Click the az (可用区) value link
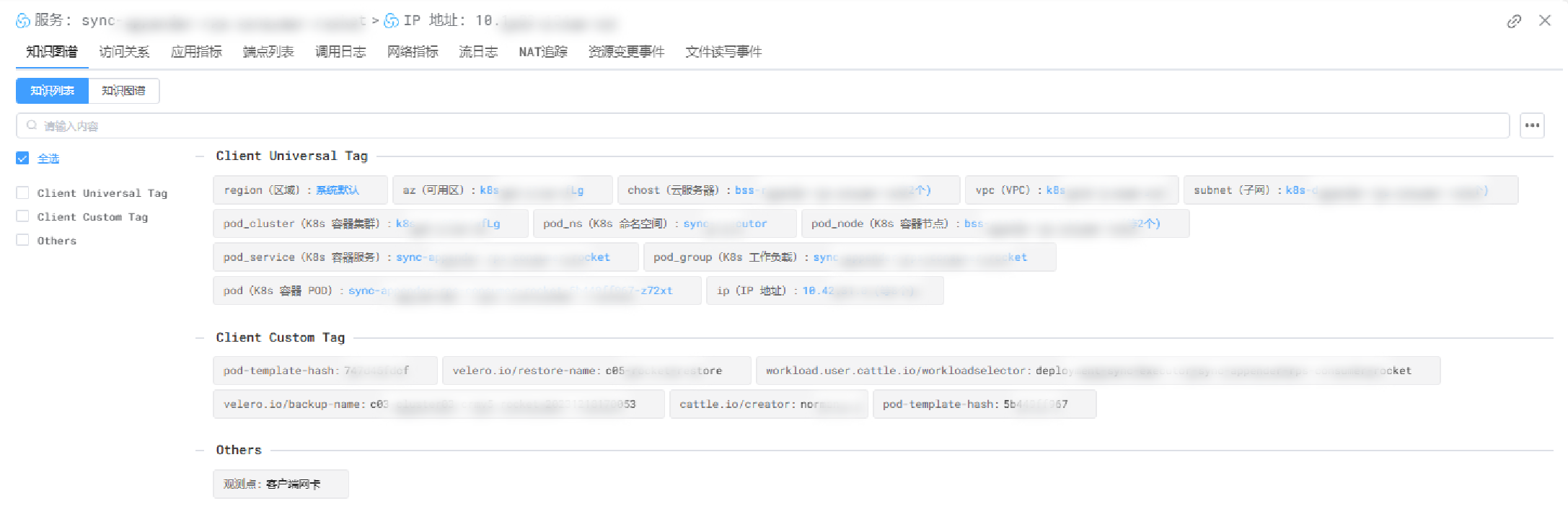This screenshot has width=1568, height=532. 532,190
